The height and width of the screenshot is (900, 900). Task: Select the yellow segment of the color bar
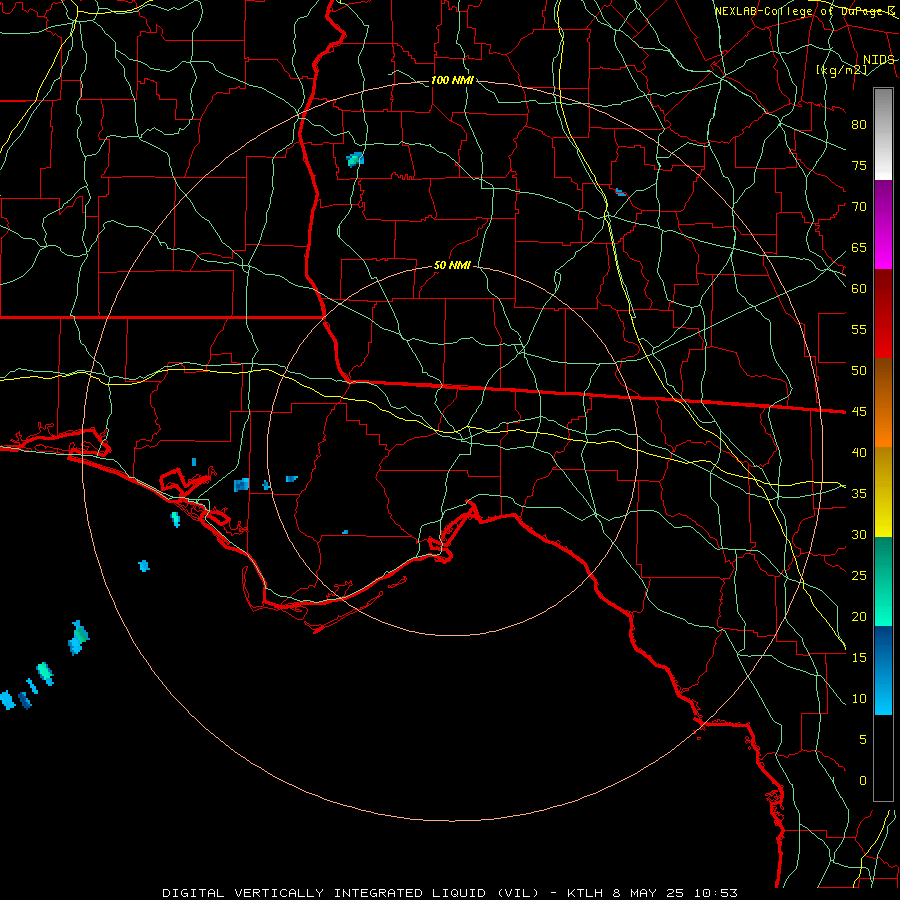(x=883, y=492)
